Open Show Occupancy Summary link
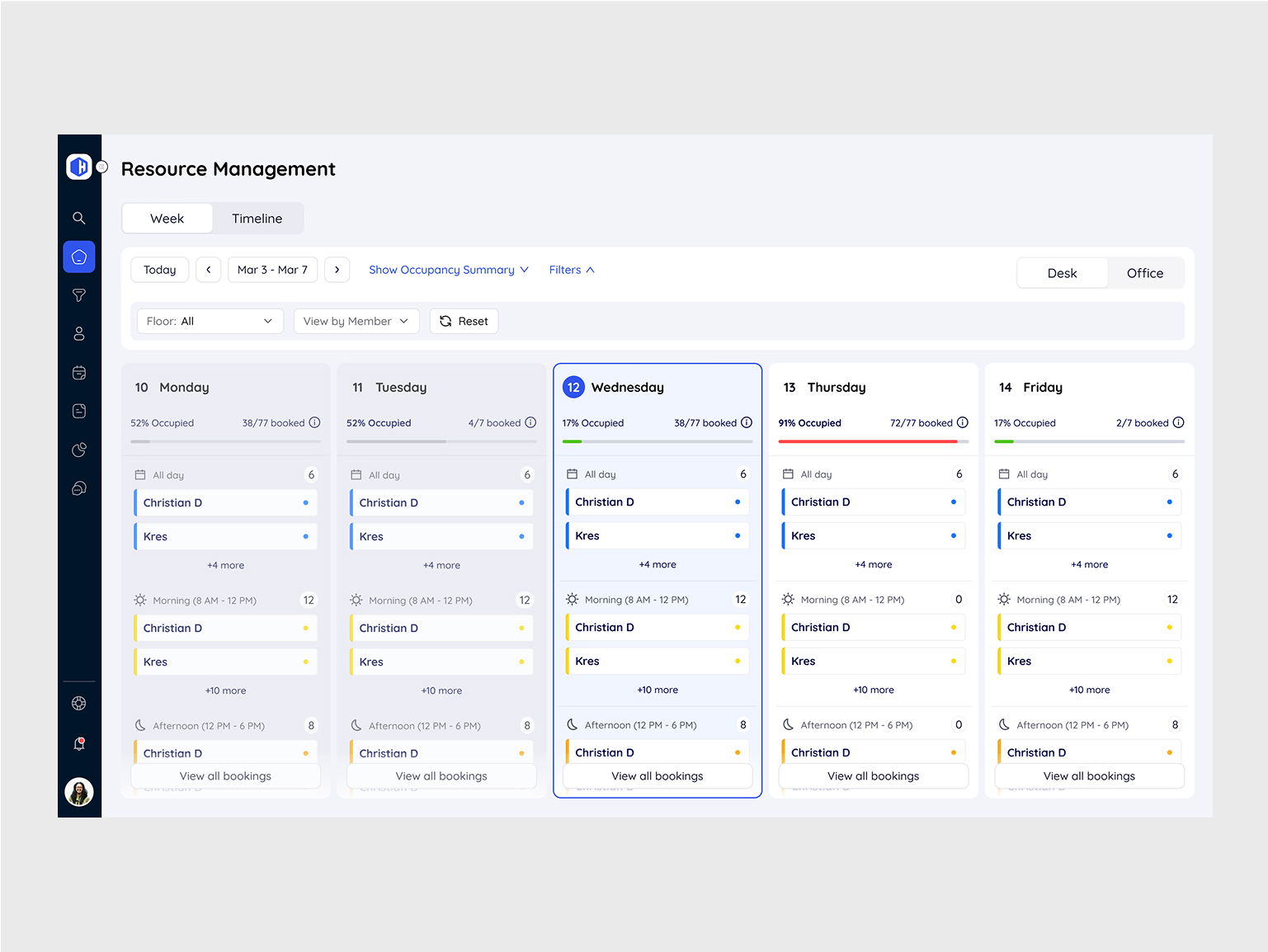This screenshot has width=1268, height=952. pyautogui.click(x=448, y=270)
